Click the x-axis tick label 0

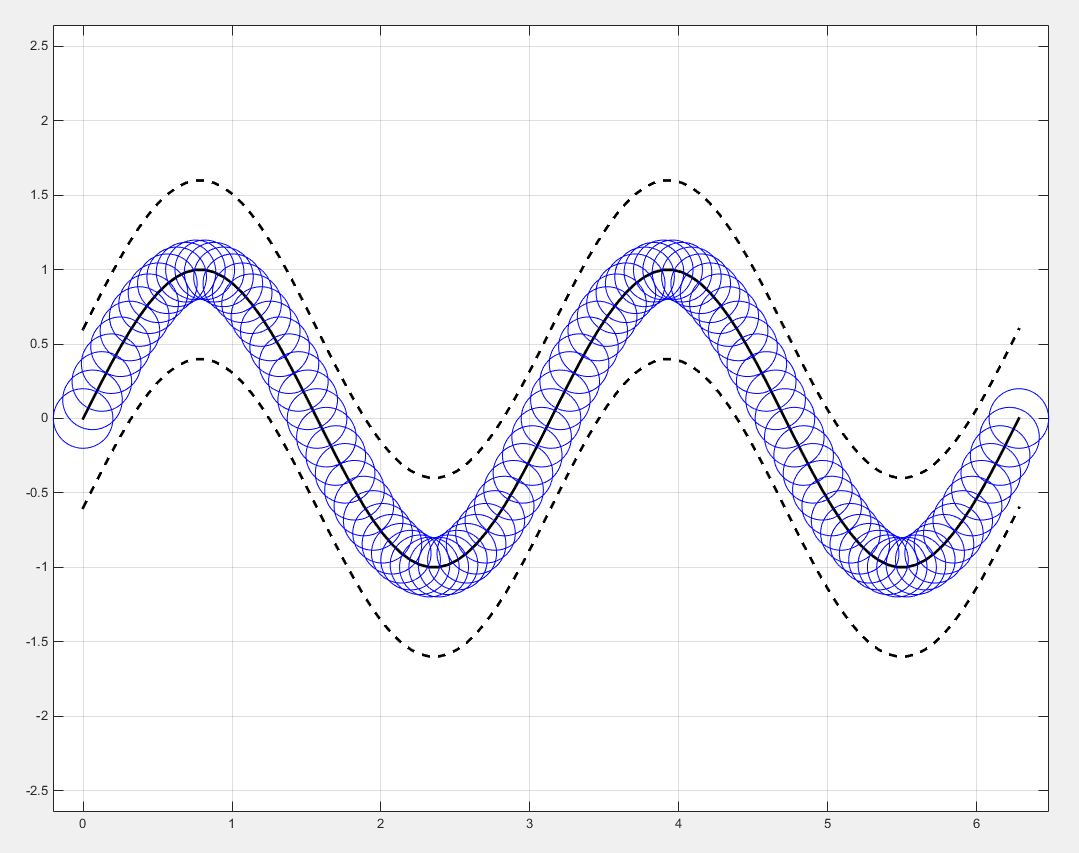click(x=83, y=825)
